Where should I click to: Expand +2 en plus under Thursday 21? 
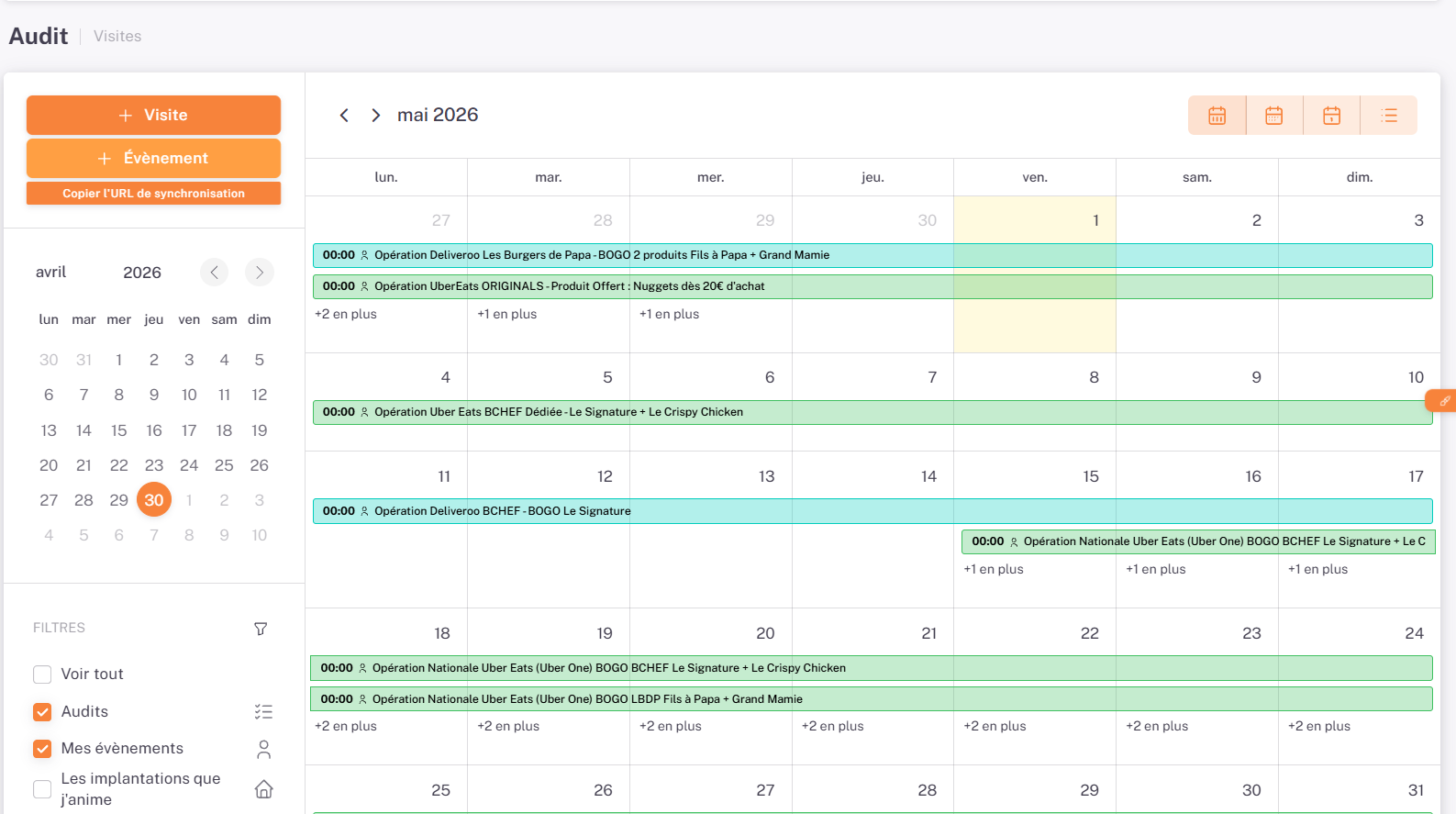coord(833,726)
